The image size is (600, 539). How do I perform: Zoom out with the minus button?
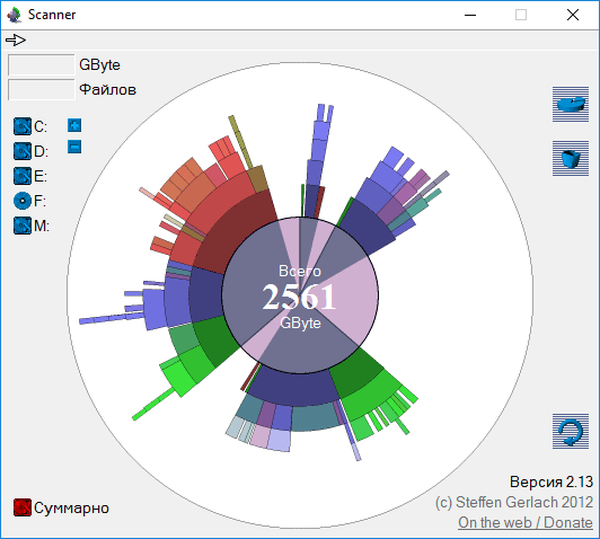tap(75, 147)
